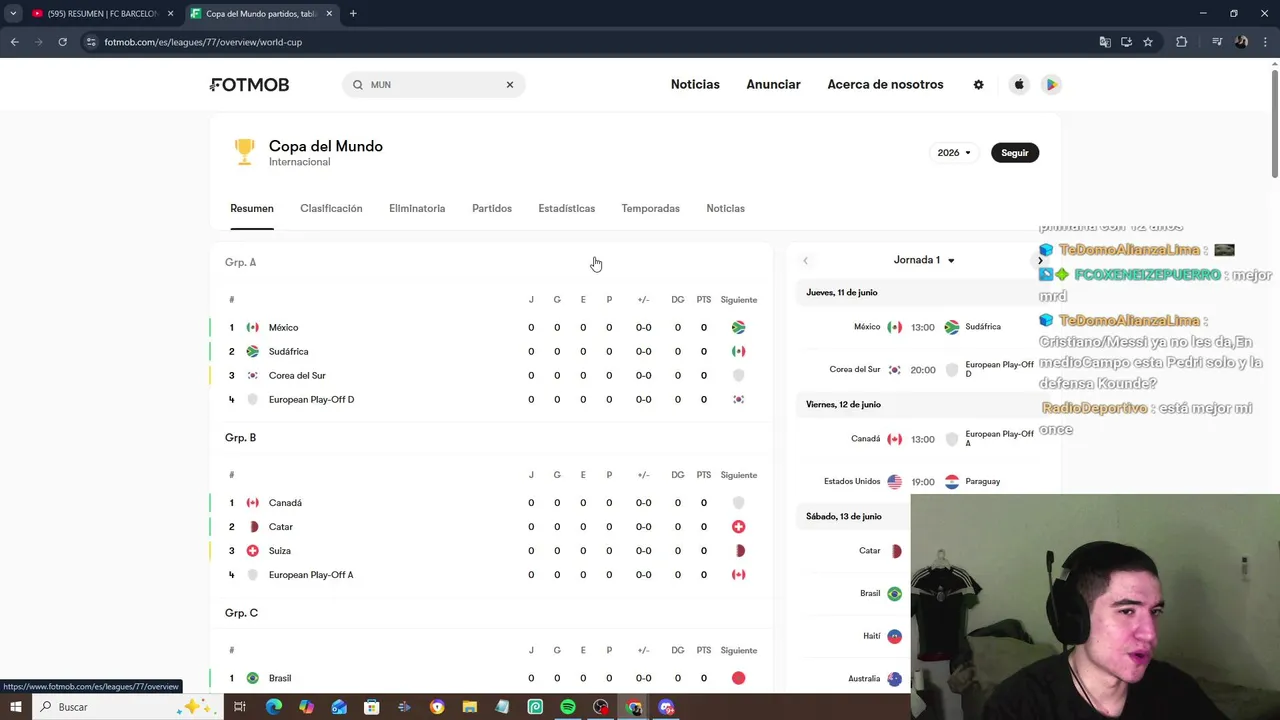1280x720 pixels.
Task: Open Suiza team row
Action: tap(491, 551)
